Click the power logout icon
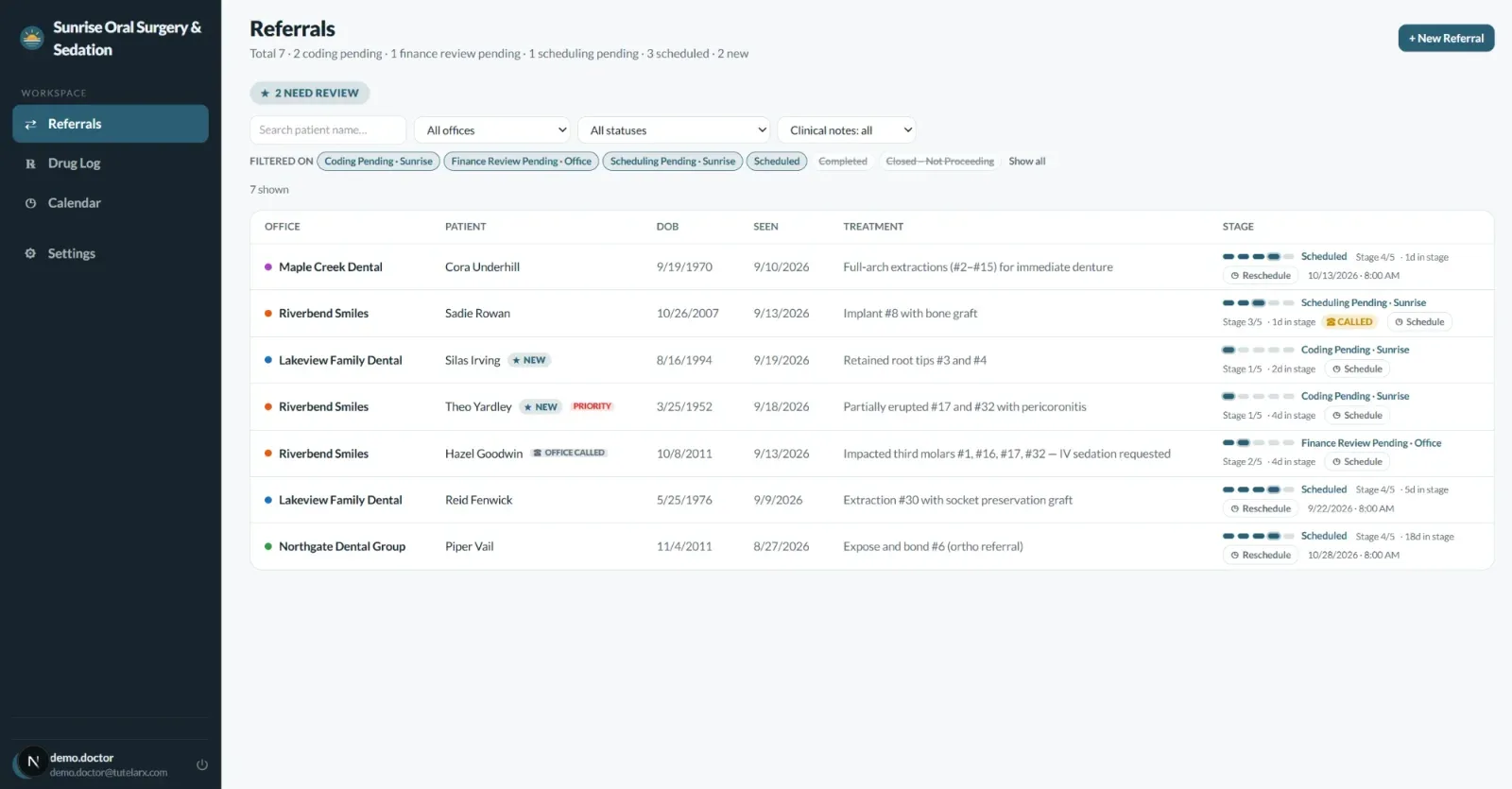 [202, 764]
